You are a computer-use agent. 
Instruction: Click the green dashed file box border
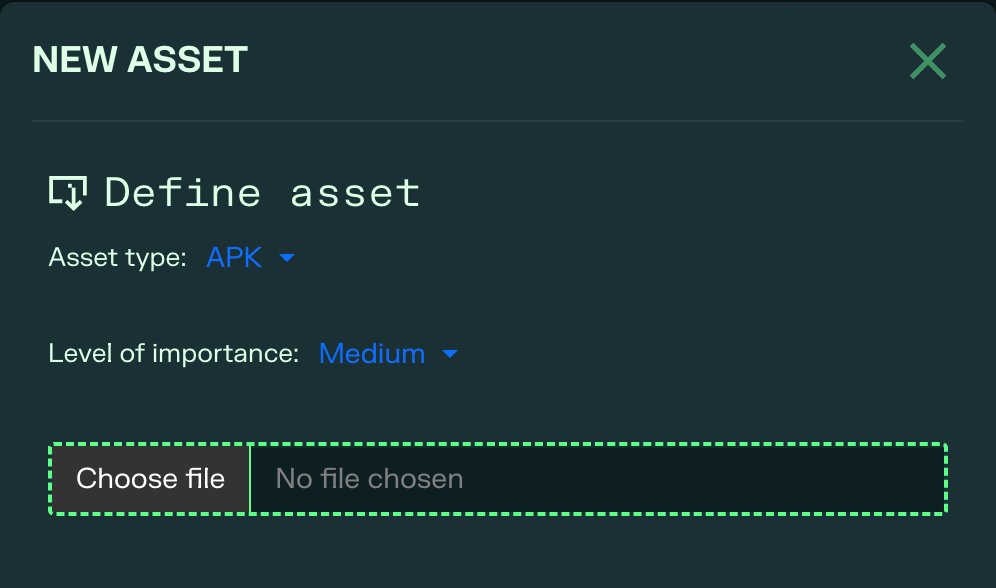tap(600, 444)
